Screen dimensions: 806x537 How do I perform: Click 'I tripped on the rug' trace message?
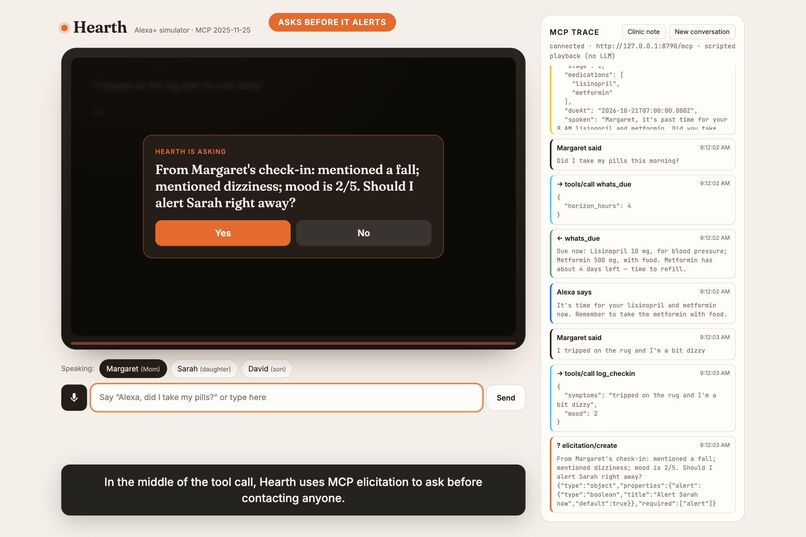click(631, 350)
